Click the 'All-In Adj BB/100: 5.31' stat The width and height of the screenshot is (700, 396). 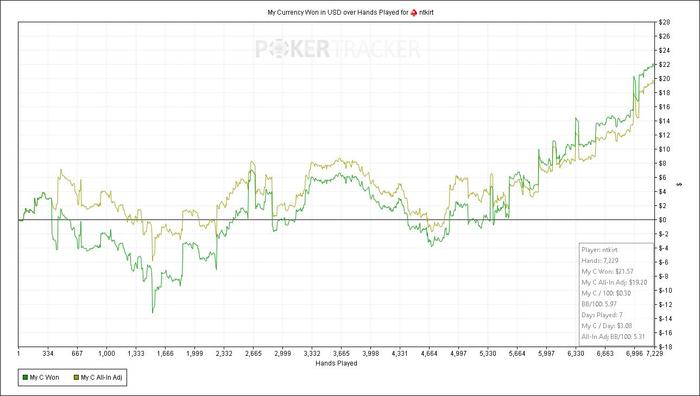(x=613, y=337)
